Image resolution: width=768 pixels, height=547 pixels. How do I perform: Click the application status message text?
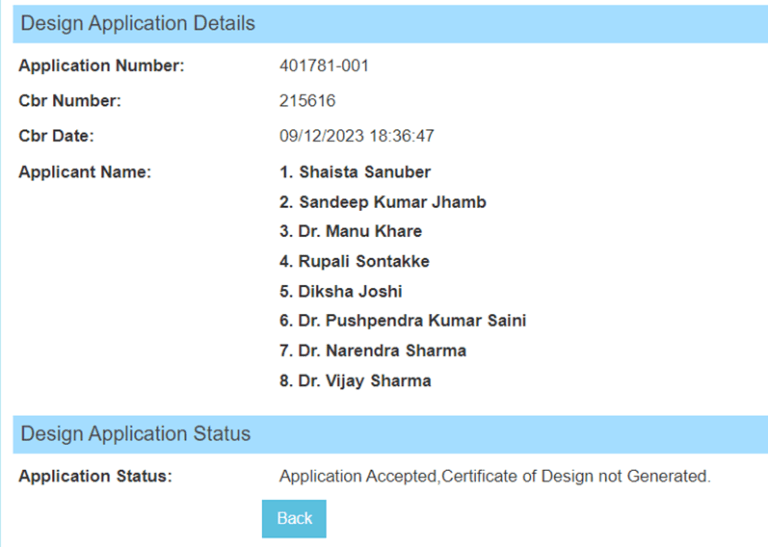495,476
